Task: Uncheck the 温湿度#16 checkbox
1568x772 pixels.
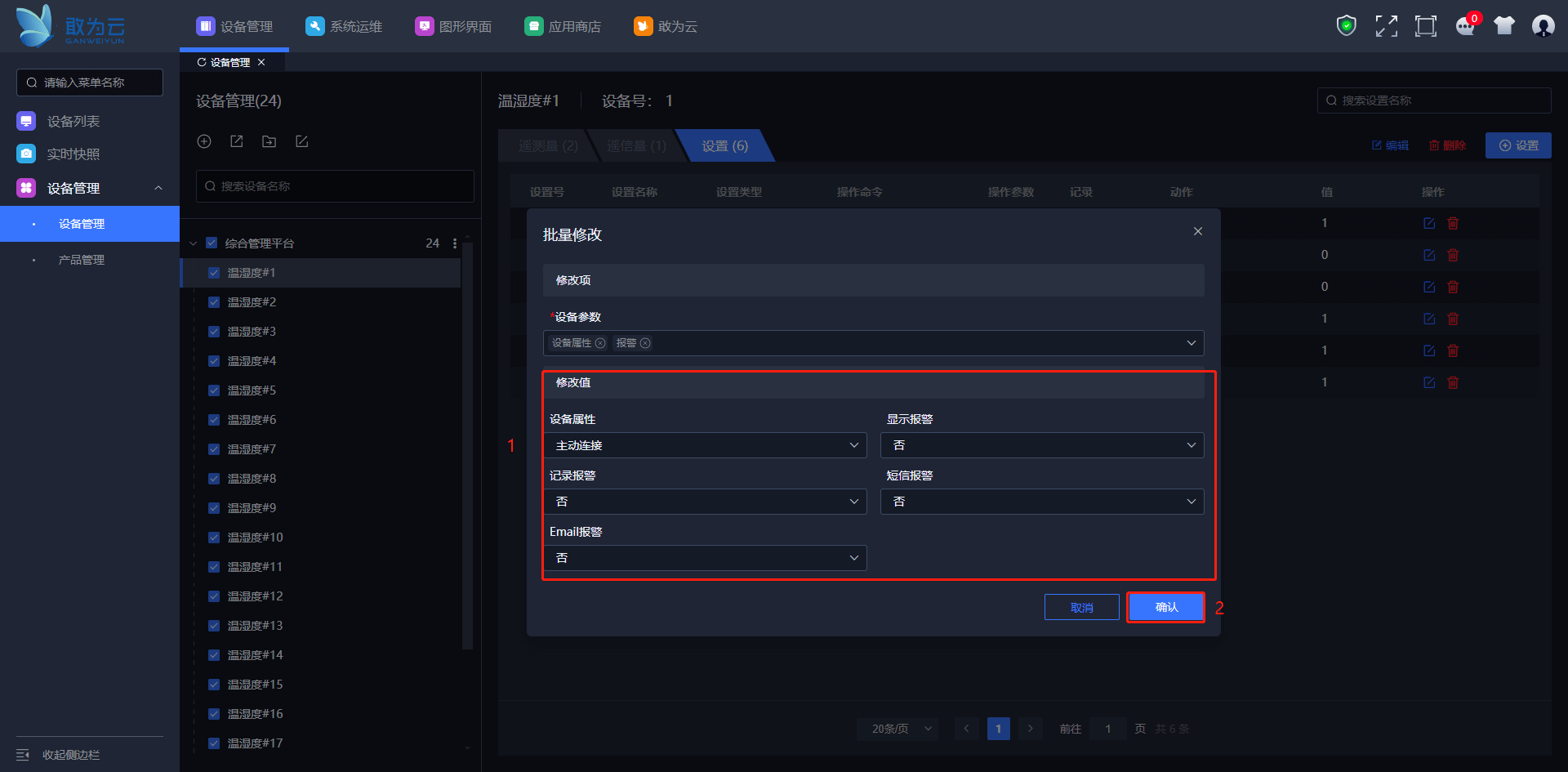Action: coord(214,714)
